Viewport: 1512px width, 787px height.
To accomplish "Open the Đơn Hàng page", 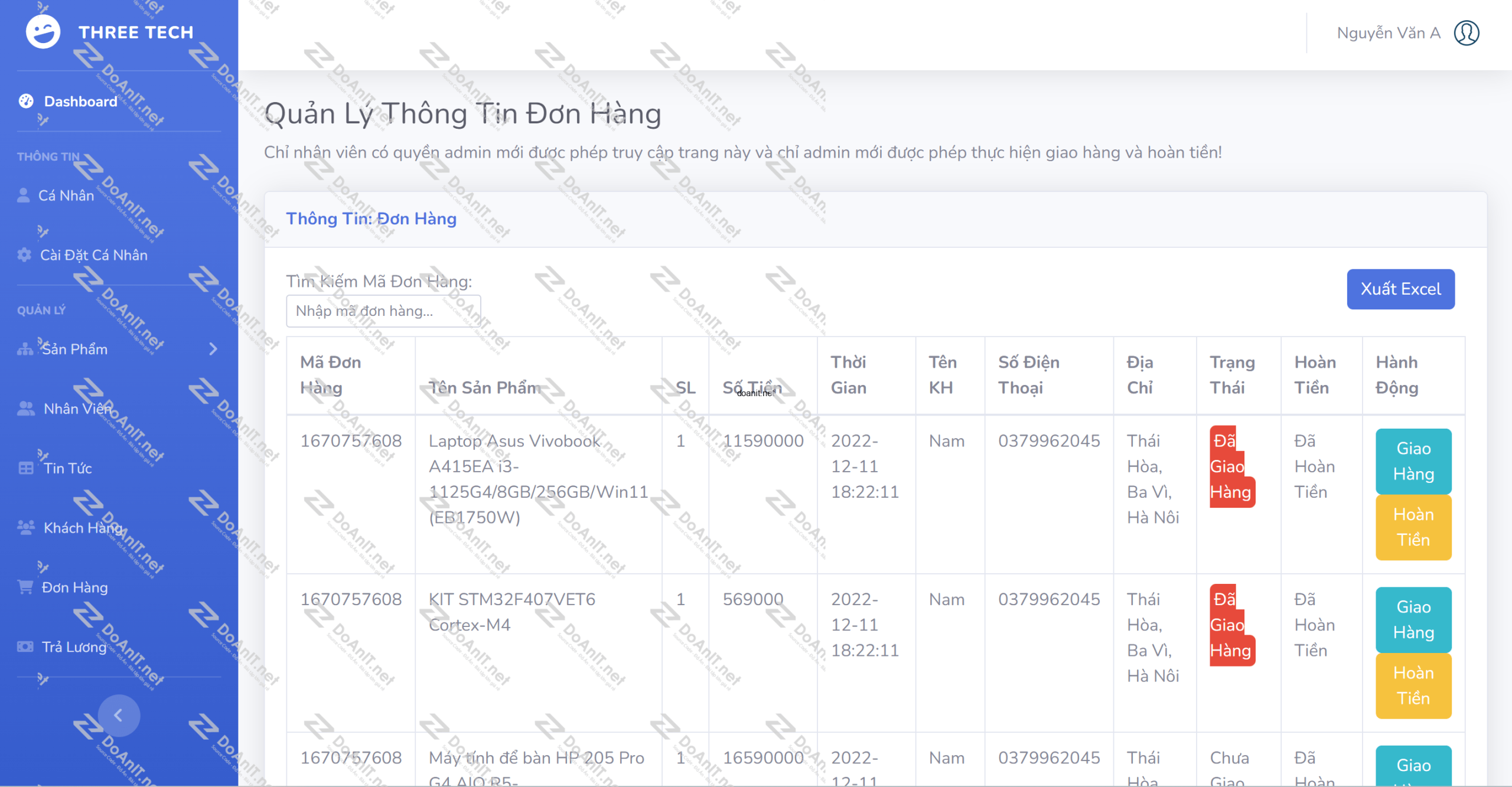I will point(74,587).
